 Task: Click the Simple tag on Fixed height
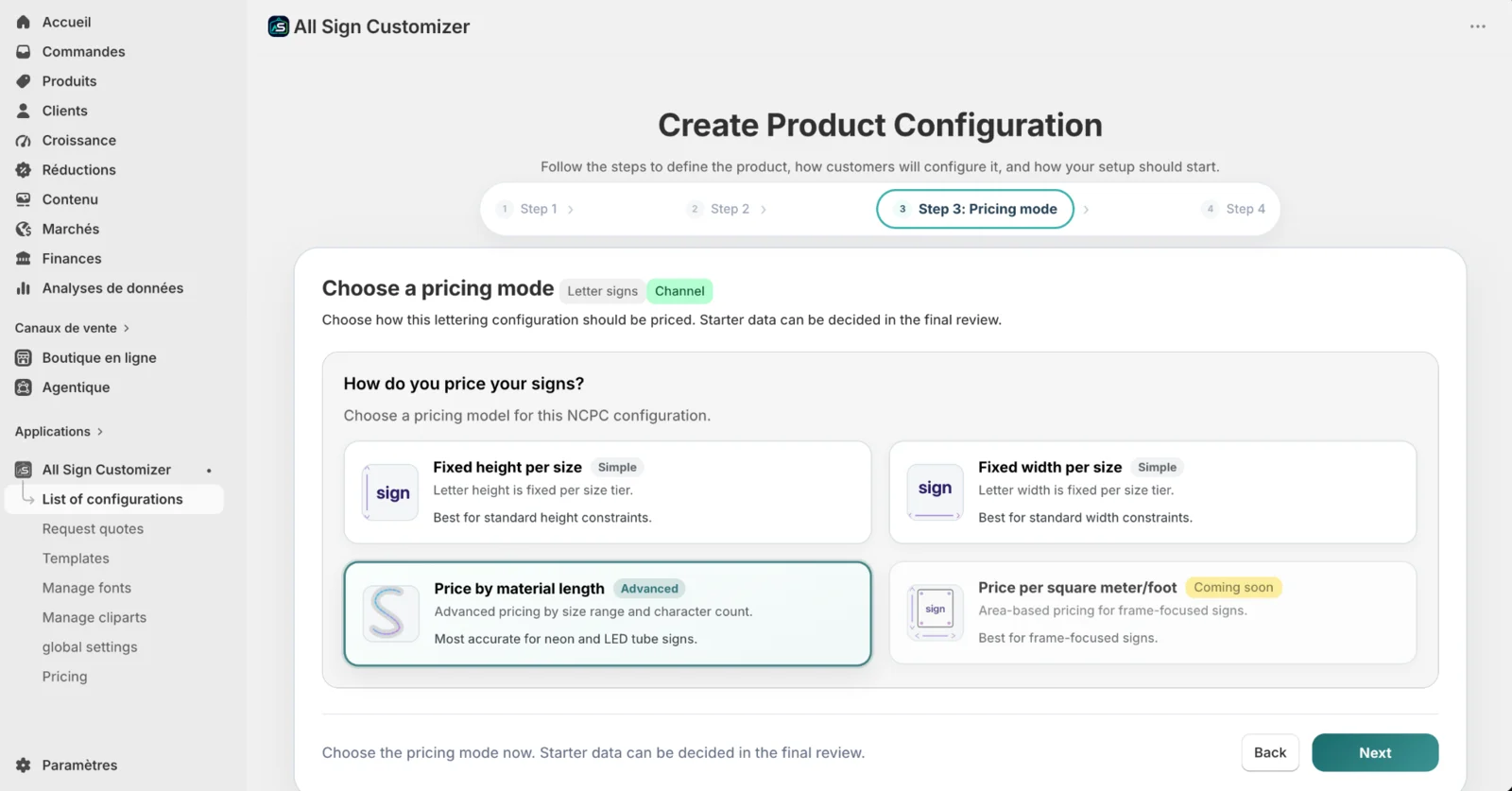pyautogui.click(x=617, y=468)
